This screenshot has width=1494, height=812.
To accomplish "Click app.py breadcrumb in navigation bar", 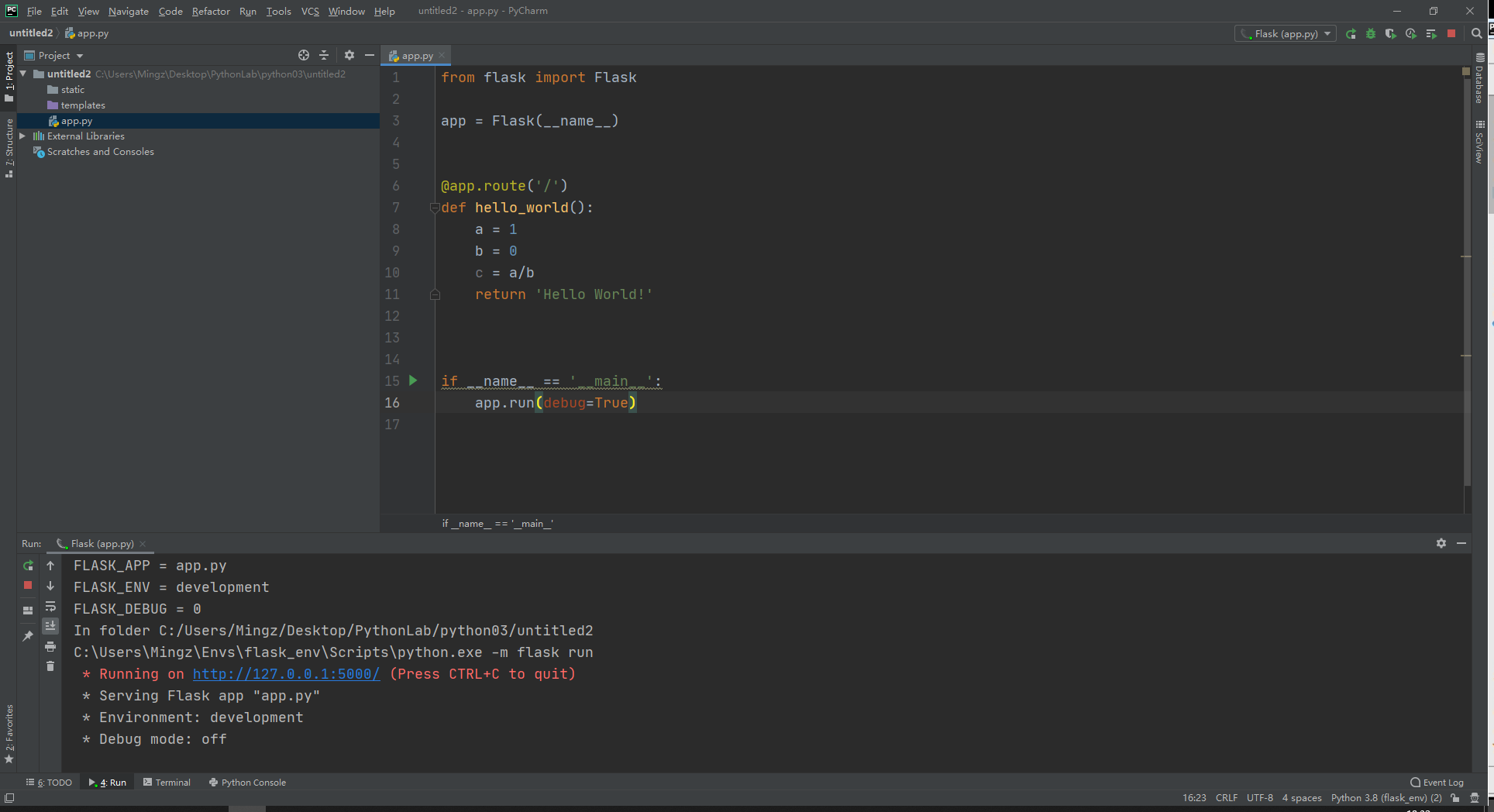I will (x=87, y=33).
